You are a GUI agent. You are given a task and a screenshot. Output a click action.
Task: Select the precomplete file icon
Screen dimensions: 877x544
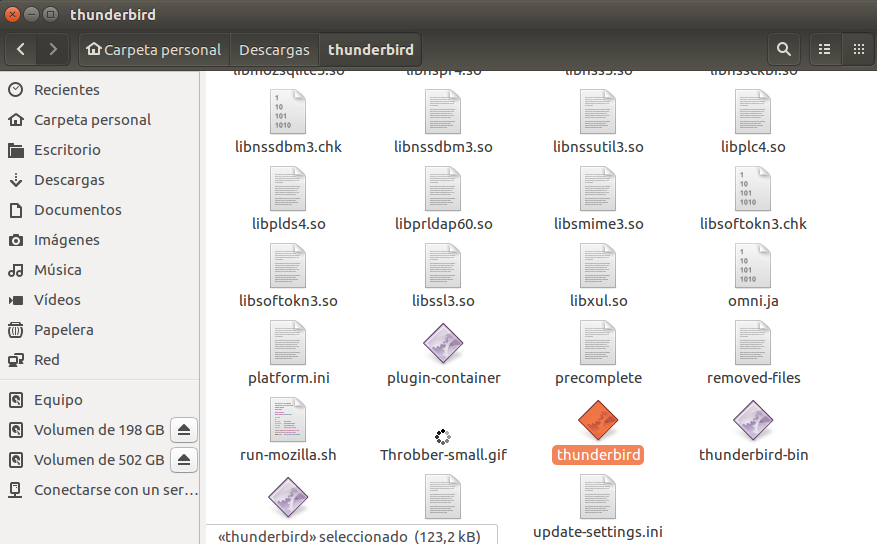point(598,343)
